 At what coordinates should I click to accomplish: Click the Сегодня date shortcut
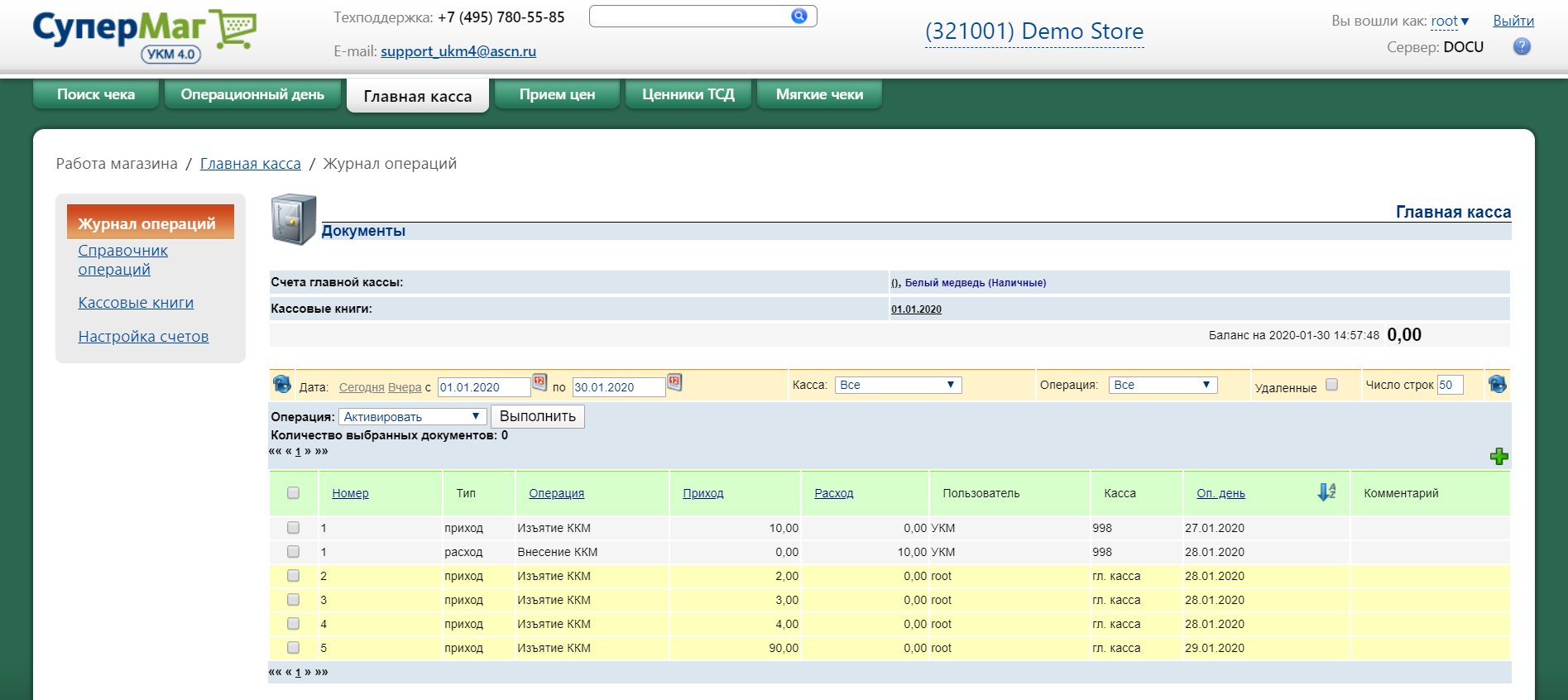point(362,387)
